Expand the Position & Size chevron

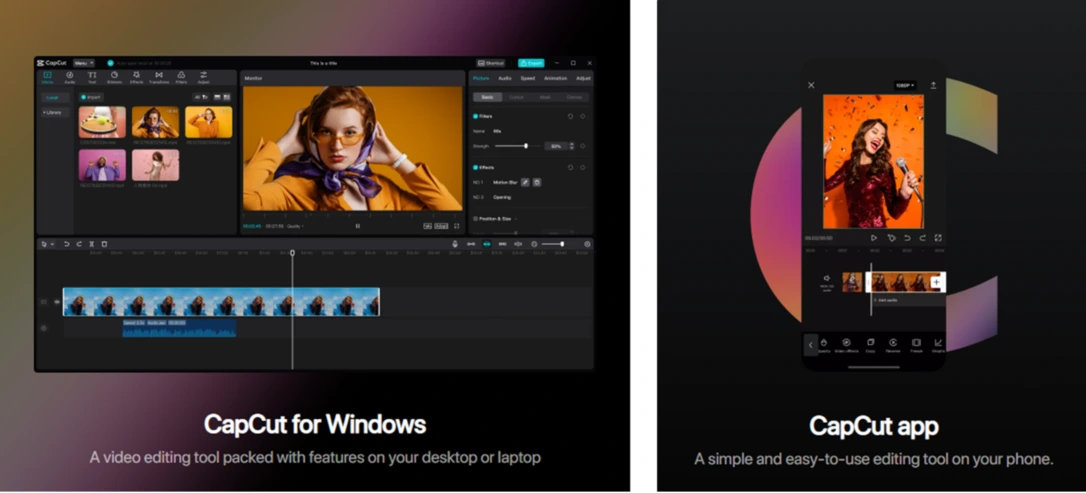(515, 219)
